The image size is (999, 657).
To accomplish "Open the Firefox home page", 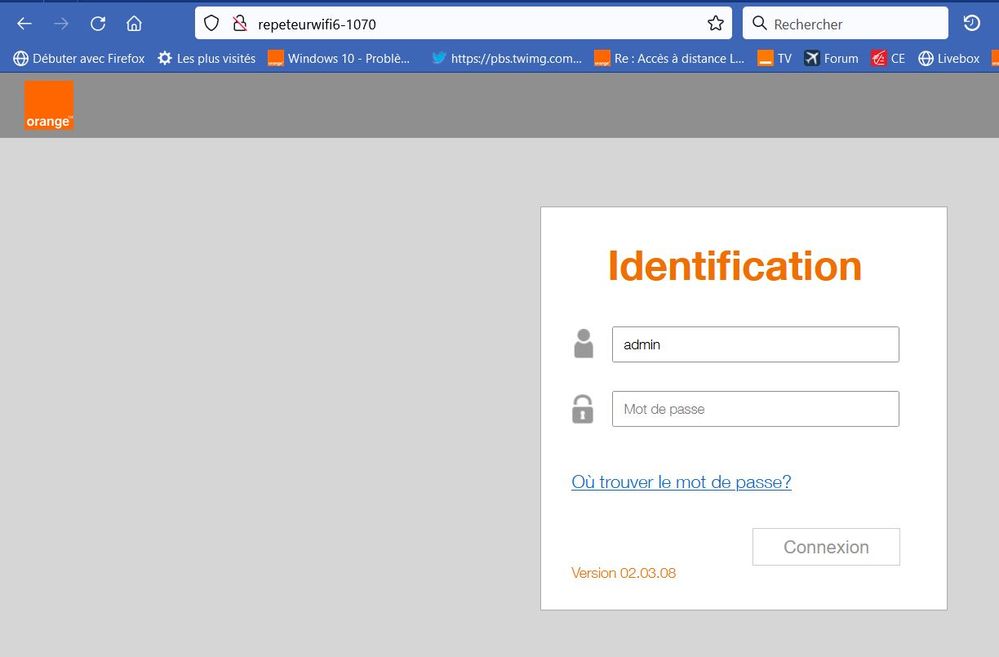I will (134, 24).
